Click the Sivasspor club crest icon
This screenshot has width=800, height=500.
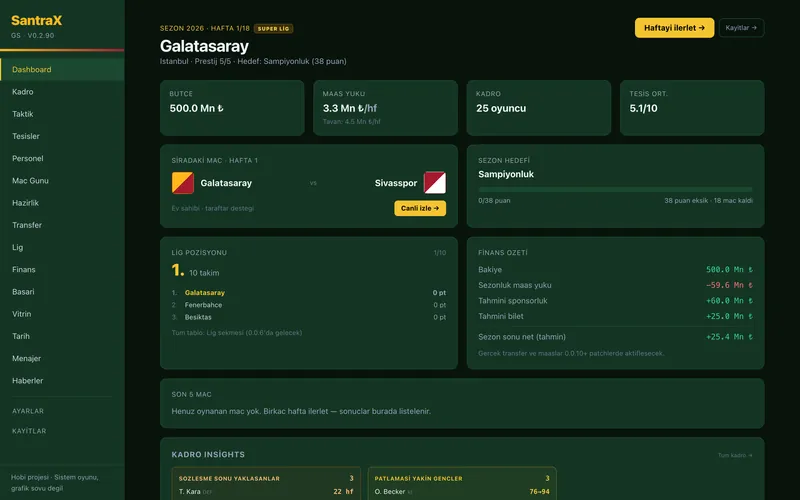[435, 183]
